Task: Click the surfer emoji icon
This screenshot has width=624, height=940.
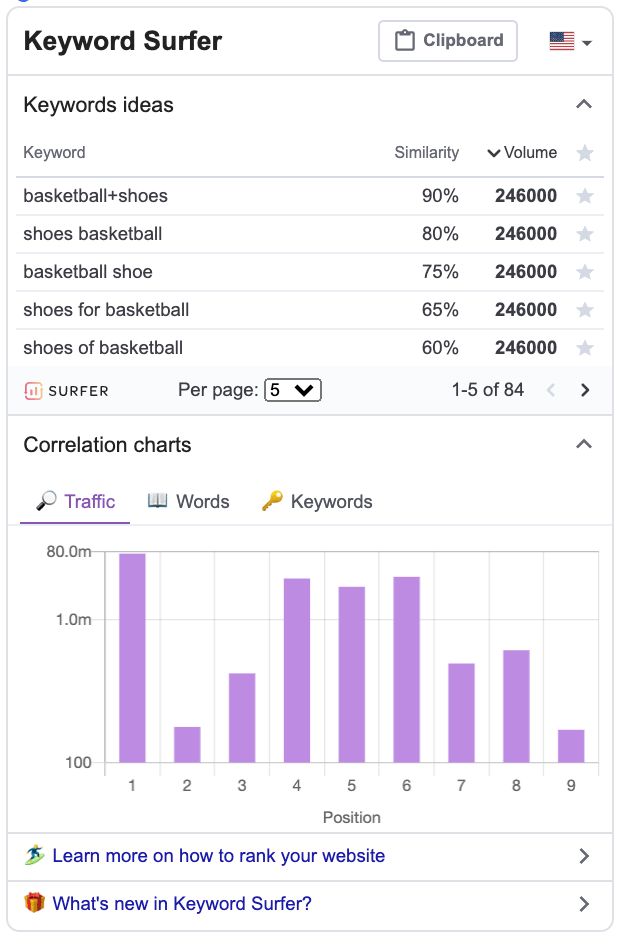Action: coord(34,855)
